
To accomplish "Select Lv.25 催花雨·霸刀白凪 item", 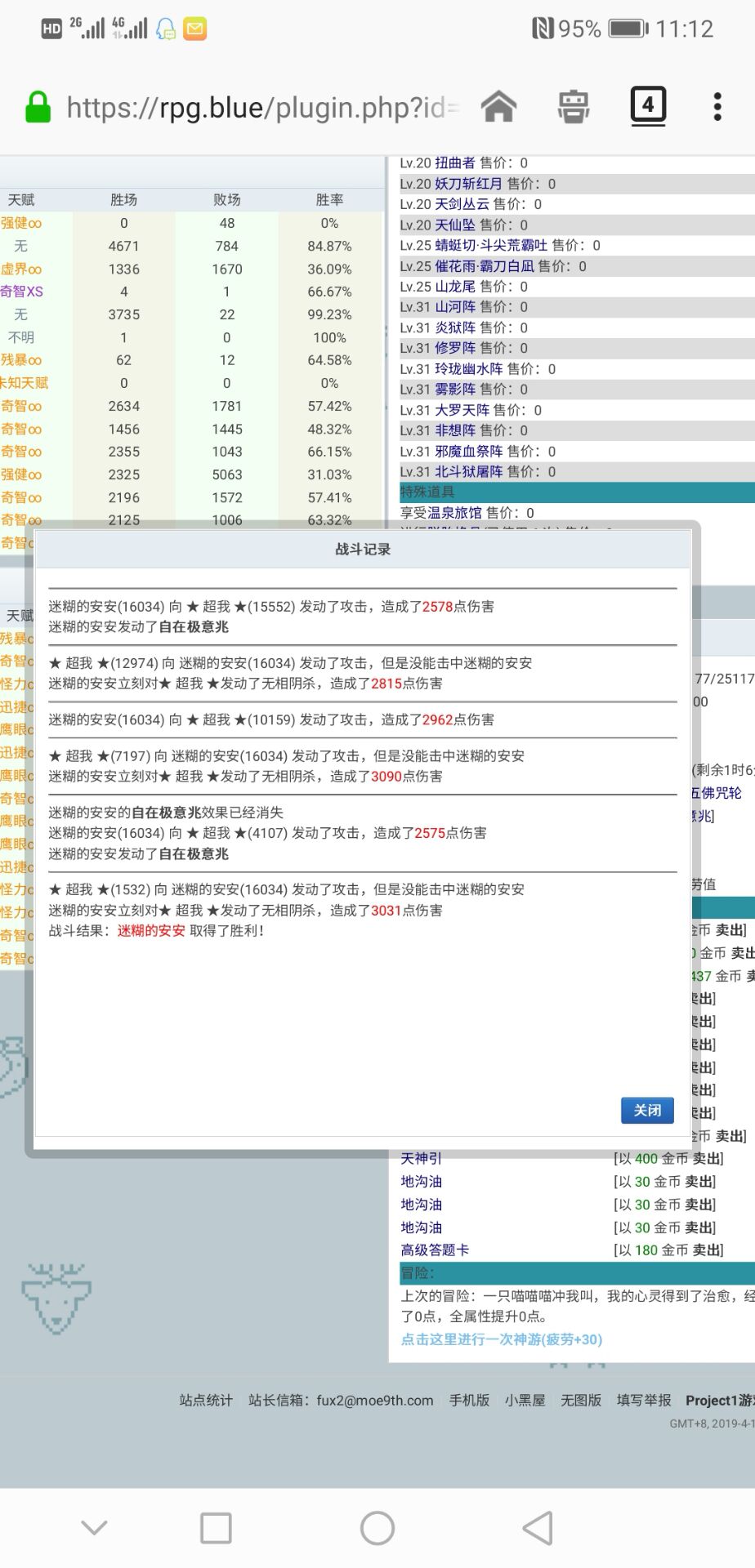I will click(485, 266).
